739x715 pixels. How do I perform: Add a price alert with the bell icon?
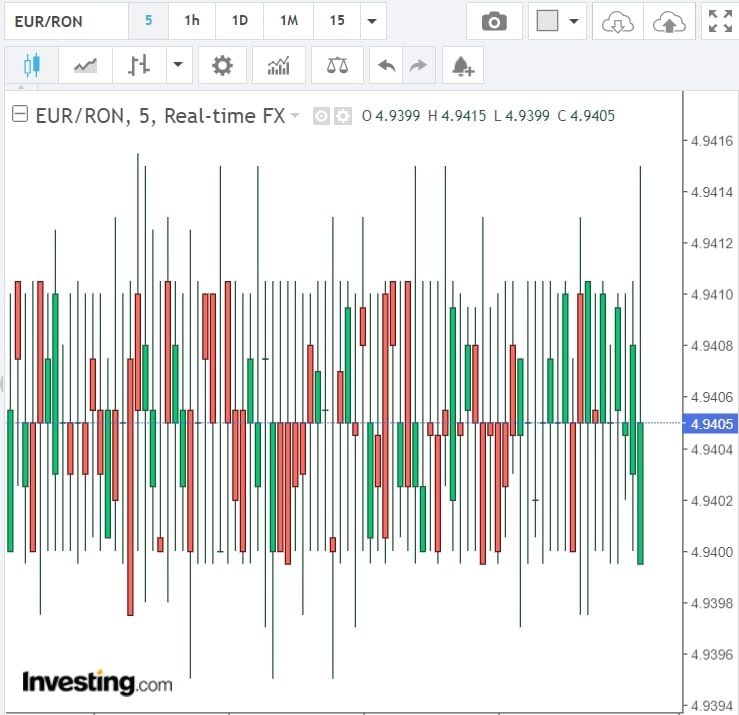pos(462,66)
